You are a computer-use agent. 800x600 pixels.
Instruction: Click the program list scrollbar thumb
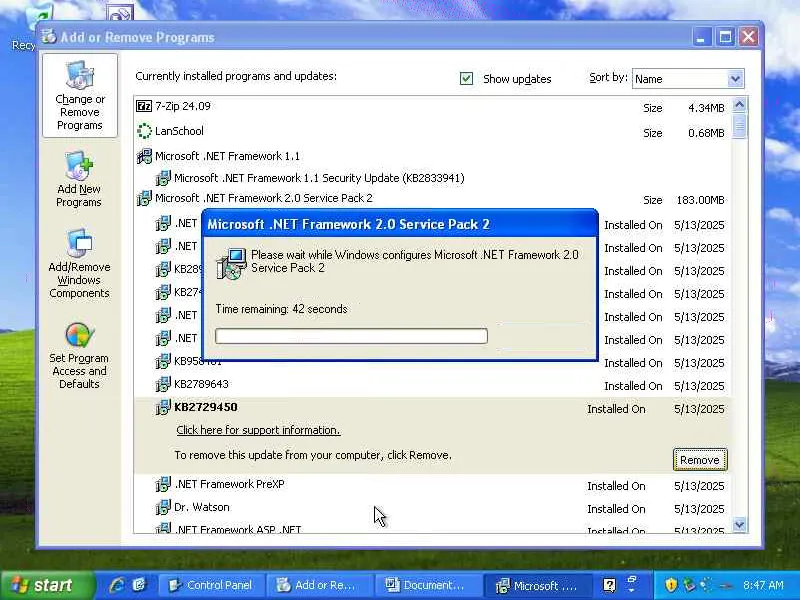coord(739,126)
